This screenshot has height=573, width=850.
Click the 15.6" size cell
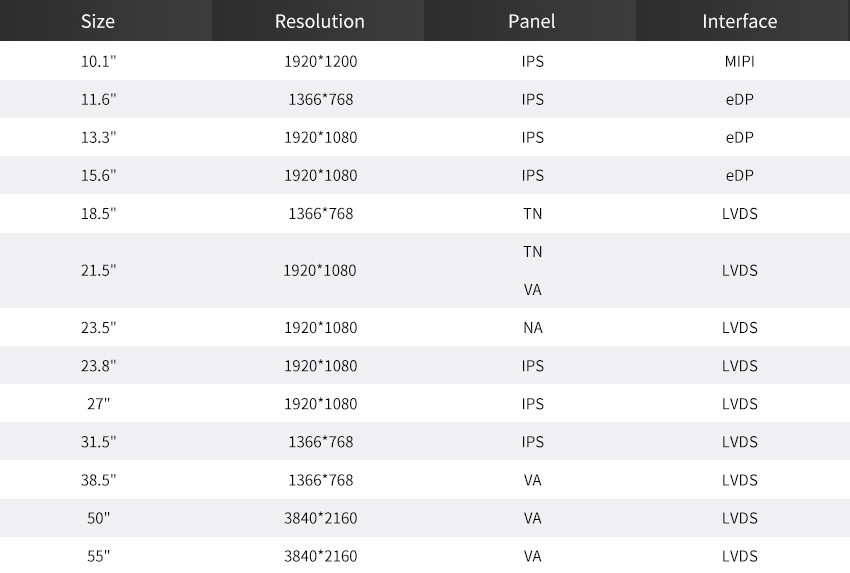pos(99,176)
